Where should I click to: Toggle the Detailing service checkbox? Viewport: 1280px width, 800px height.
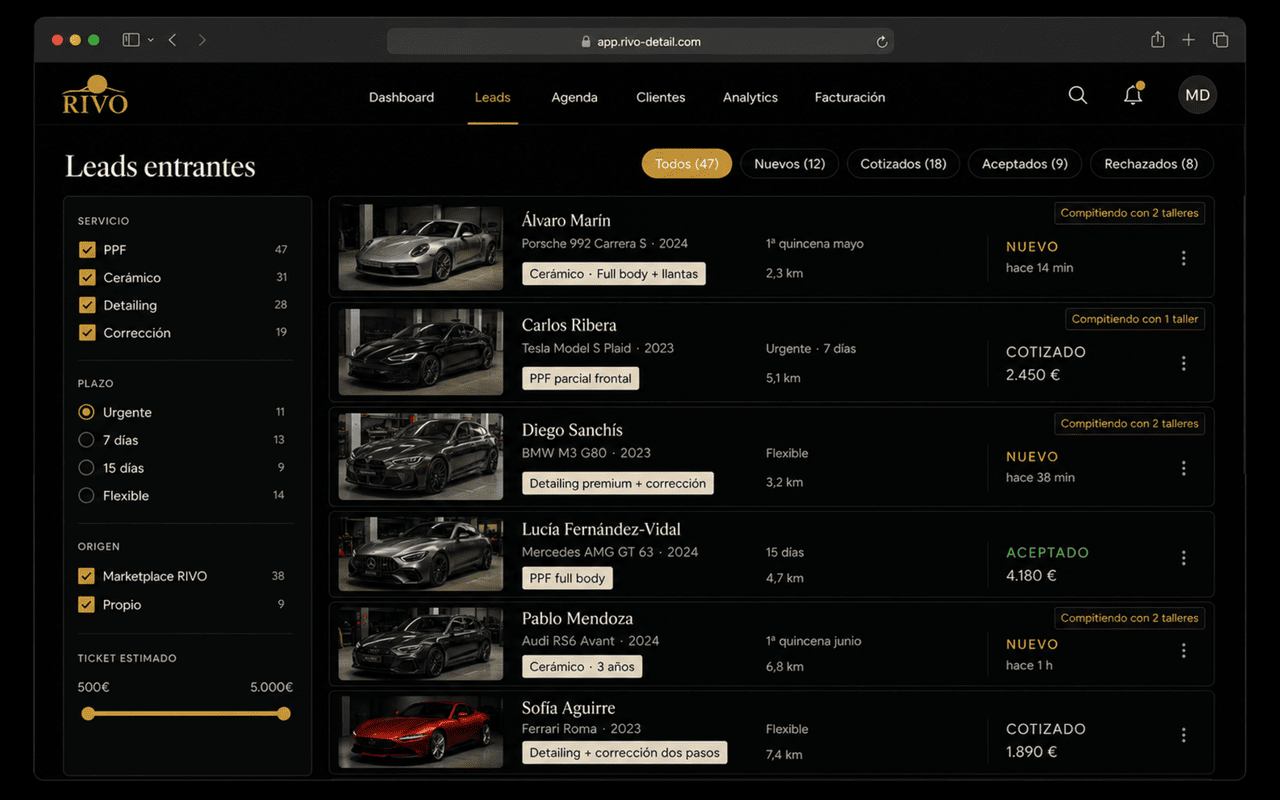[87, 305]
